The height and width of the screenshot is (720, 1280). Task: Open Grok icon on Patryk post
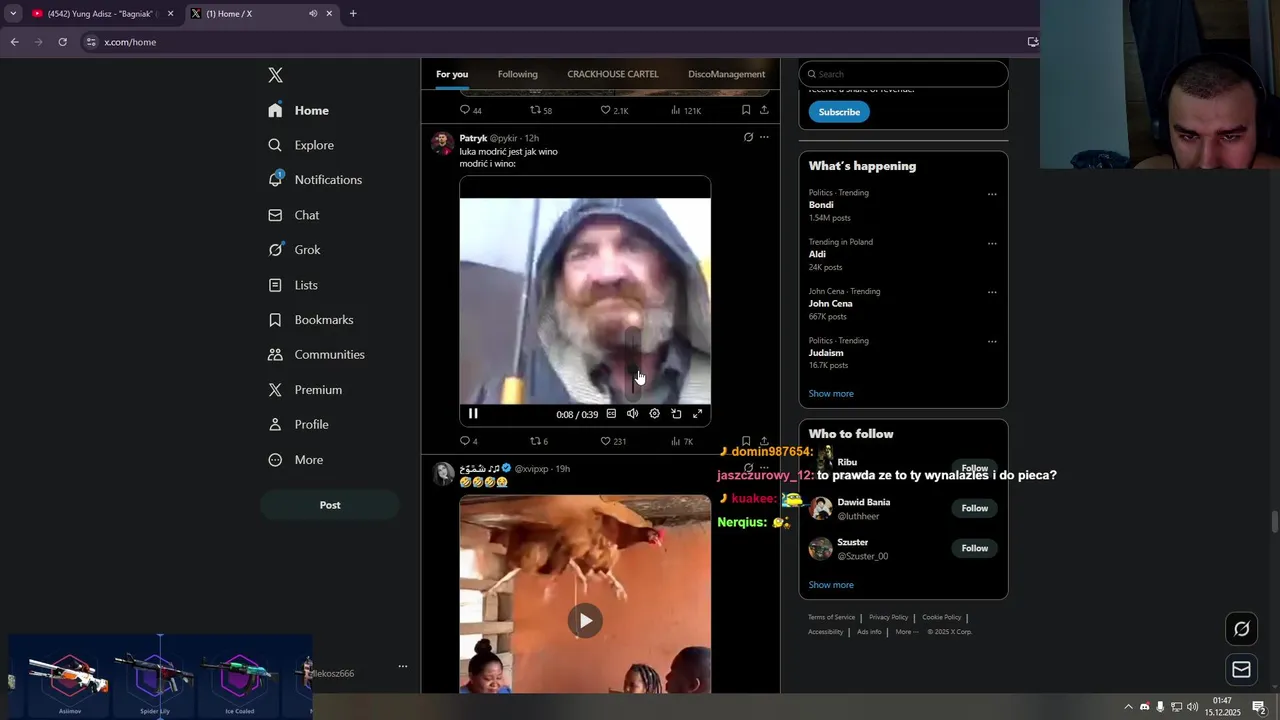pyautogui.click(x=748, y=137)
